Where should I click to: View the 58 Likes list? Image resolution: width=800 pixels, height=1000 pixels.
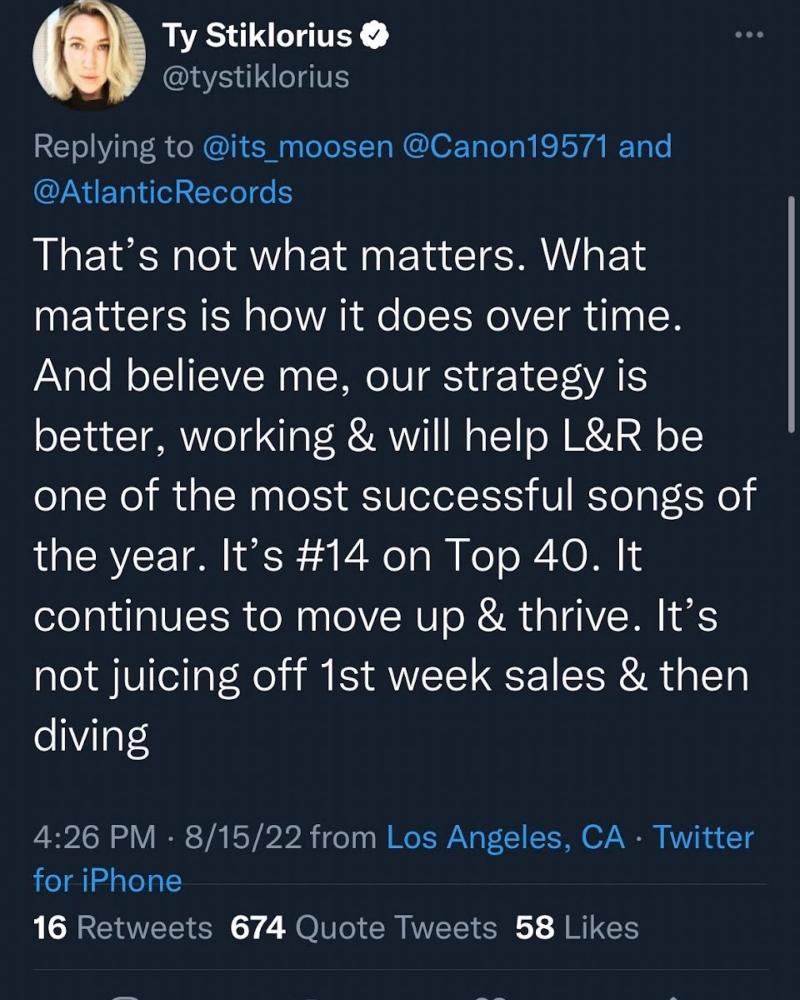(x=577, y=927)
